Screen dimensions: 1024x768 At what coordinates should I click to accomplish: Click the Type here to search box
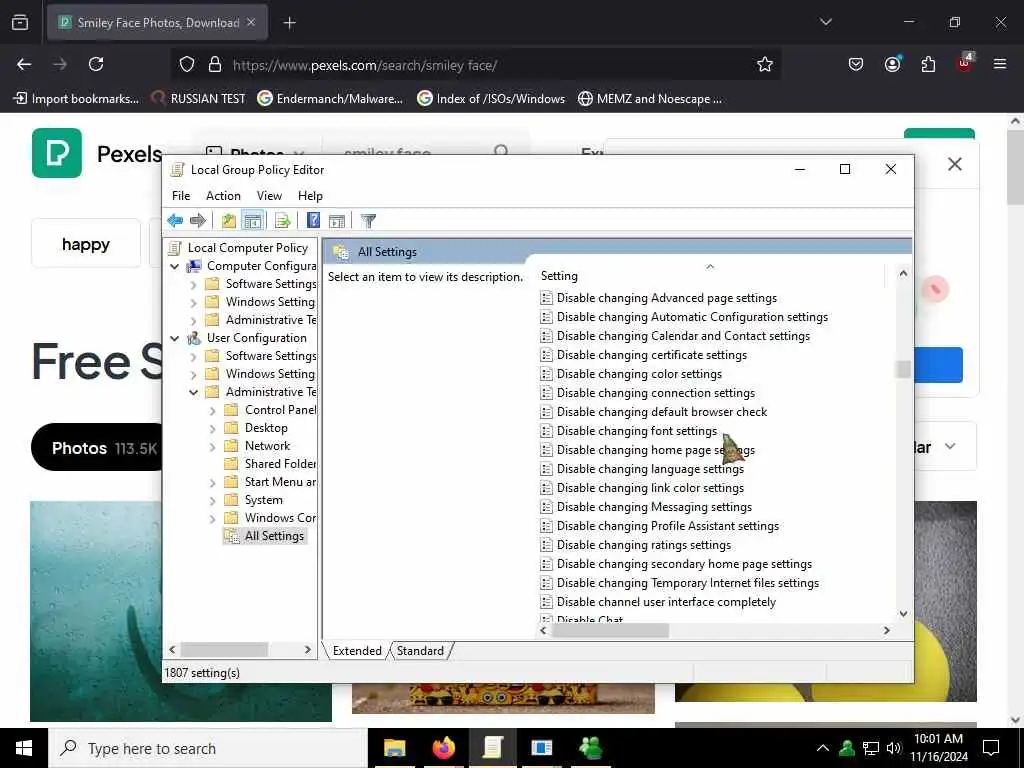(x=208, y=748)
